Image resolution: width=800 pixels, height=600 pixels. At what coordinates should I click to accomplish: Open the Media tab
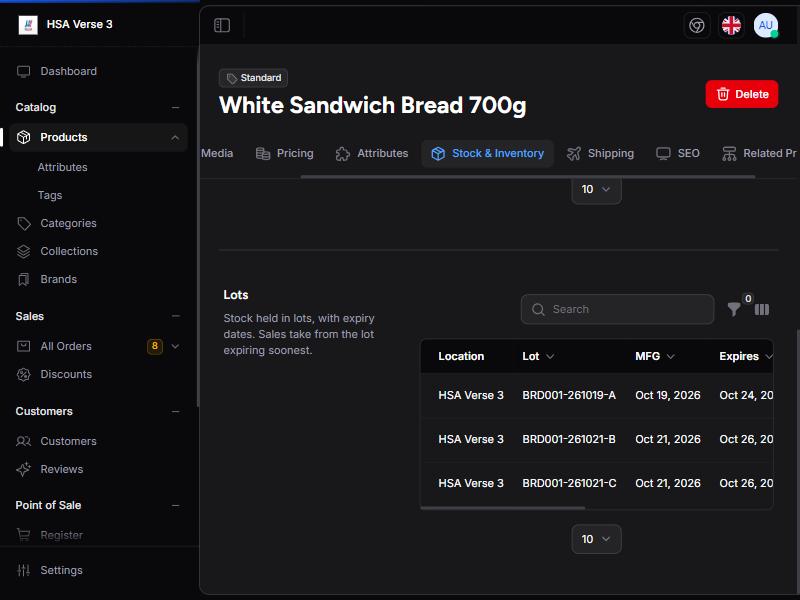(217, 154)
